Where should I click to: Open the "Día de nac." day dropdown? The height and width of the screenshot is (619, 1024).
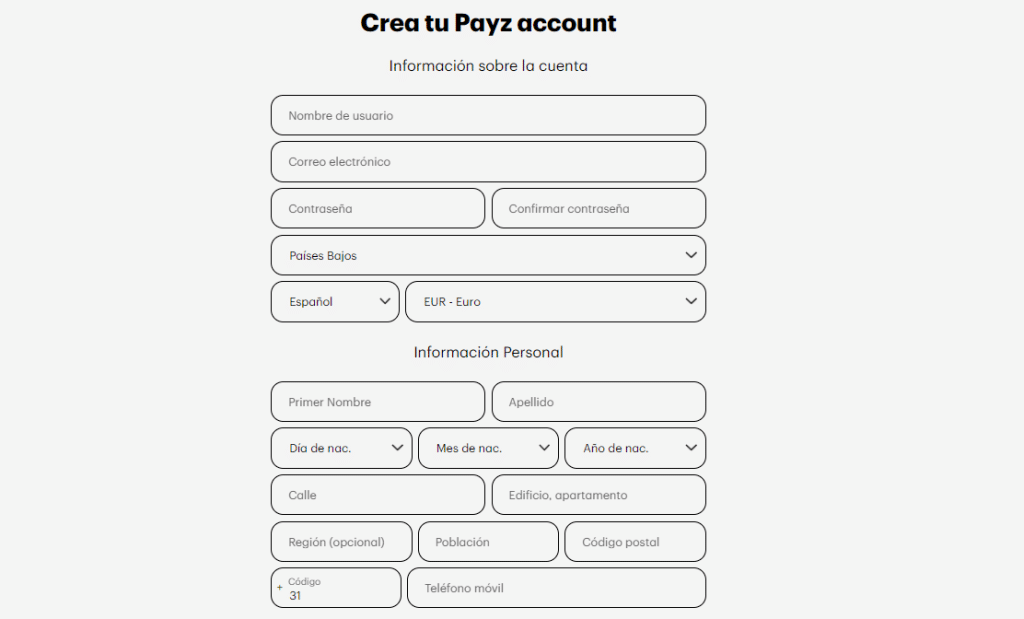click(x=341, y=448)
